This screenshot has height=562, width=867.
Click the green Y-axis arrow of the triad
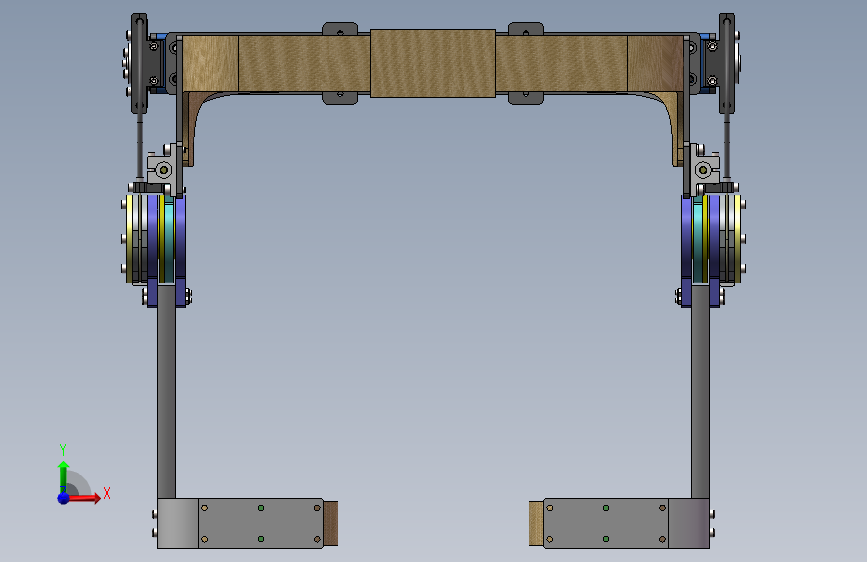pyautogui.click(x=63, y=477)
